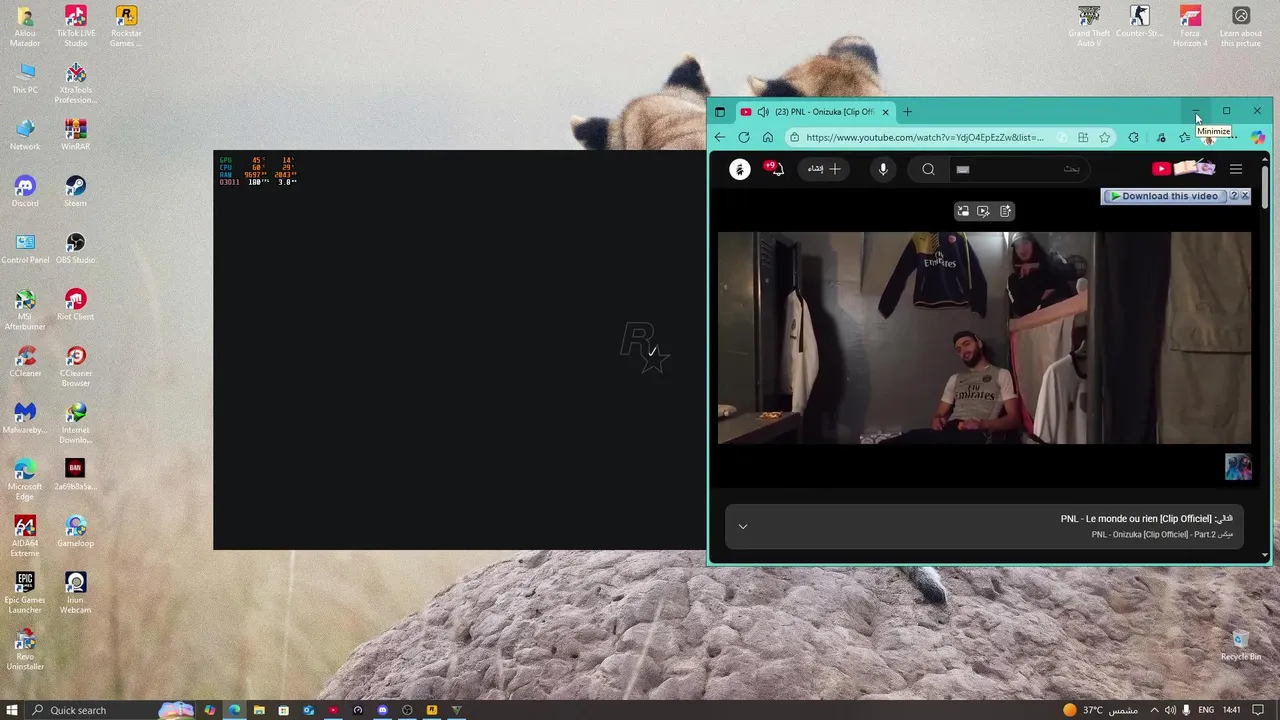This screenshot has height=720, width=1280.
Task: Click browser home button
Action: click(x=768, y=137)
